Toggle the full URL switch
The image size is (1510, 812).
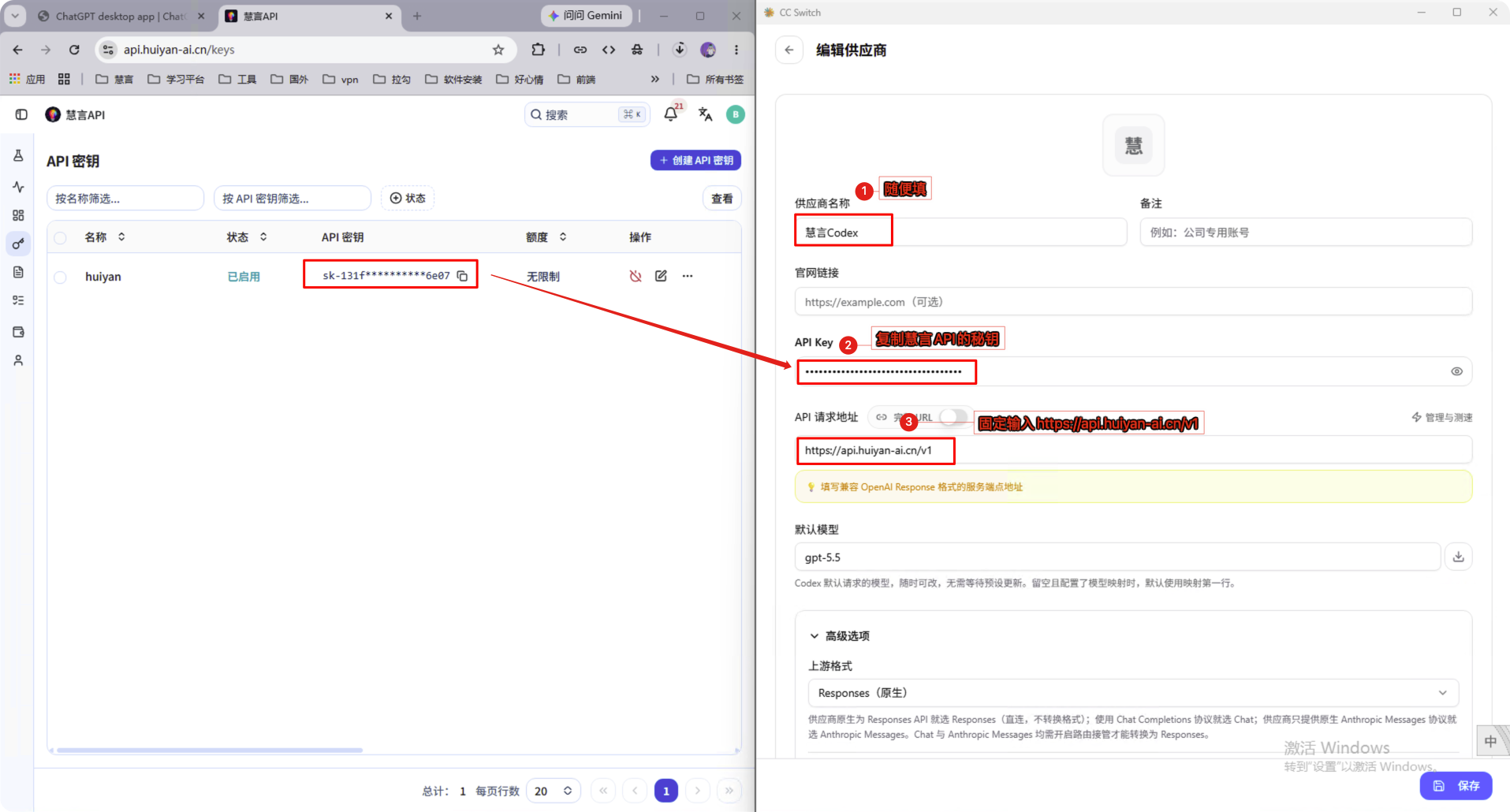pyautogui.click(x=953, y=417)
